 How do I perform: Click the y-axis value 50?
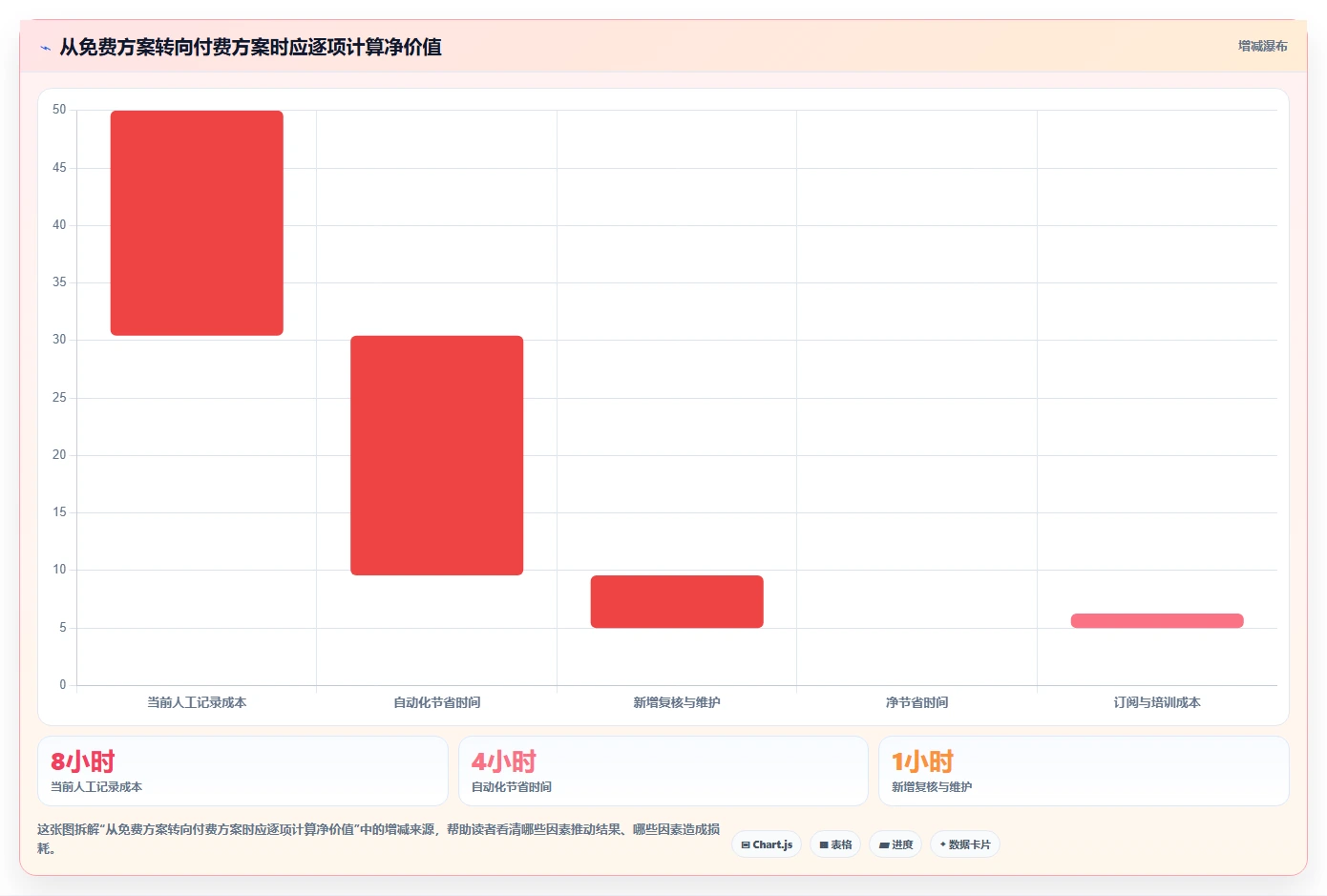coord(59,110)
